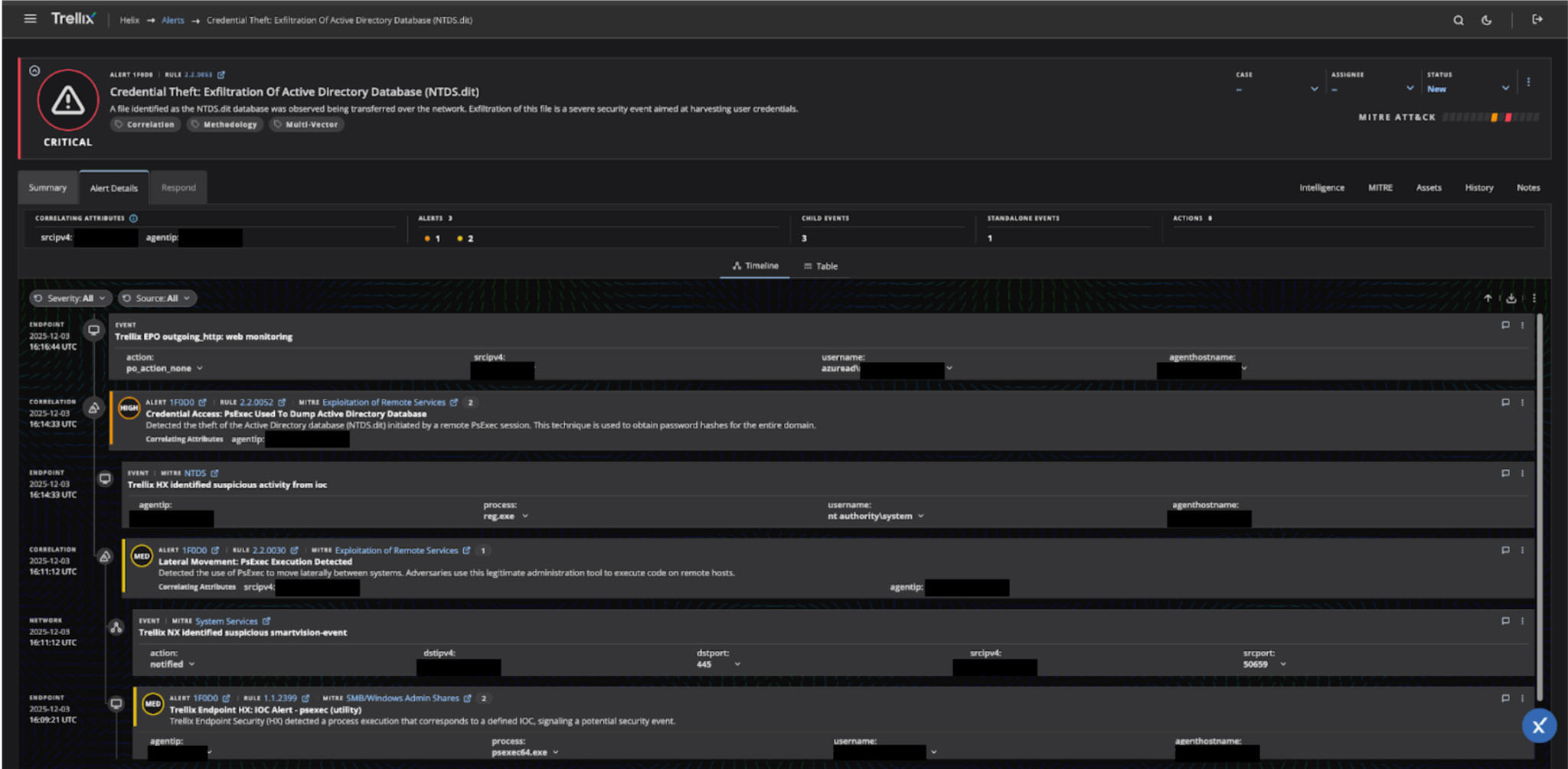The width and height of the screenshot is (1568, 769).
Task: Open the blue Trellix assistant button
Action: point(1538,725)
